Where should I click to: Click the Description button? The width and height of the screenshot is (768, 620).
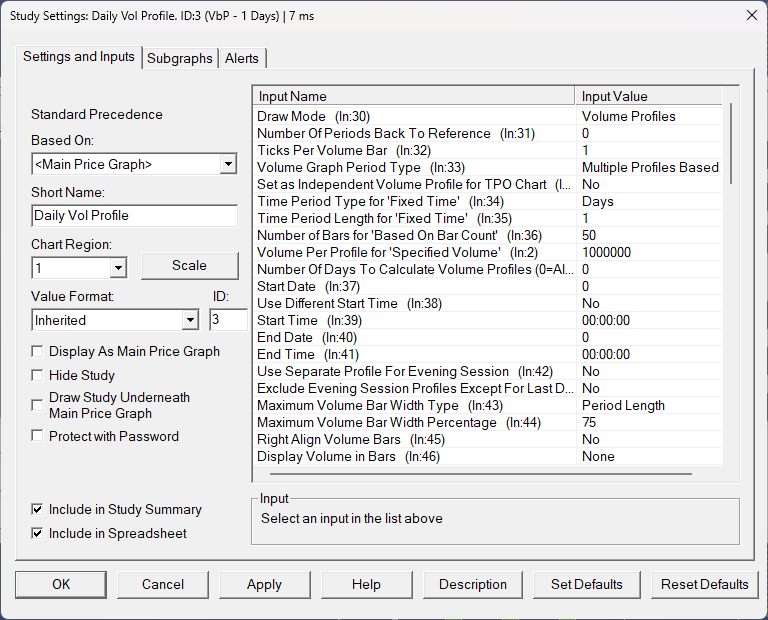tap(473, 584)
